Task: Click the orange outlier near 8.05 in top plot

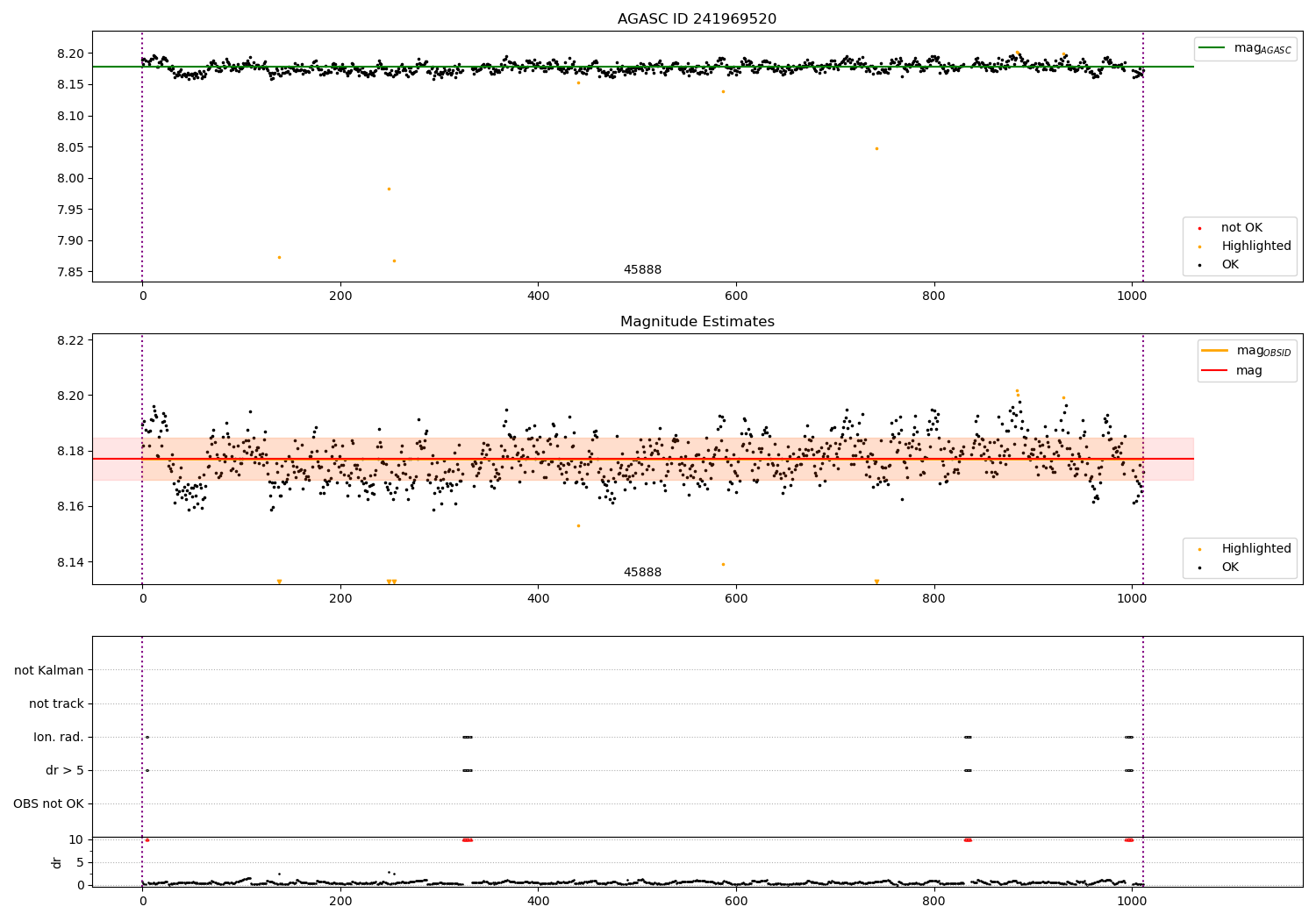Action: tap(876, 148)
